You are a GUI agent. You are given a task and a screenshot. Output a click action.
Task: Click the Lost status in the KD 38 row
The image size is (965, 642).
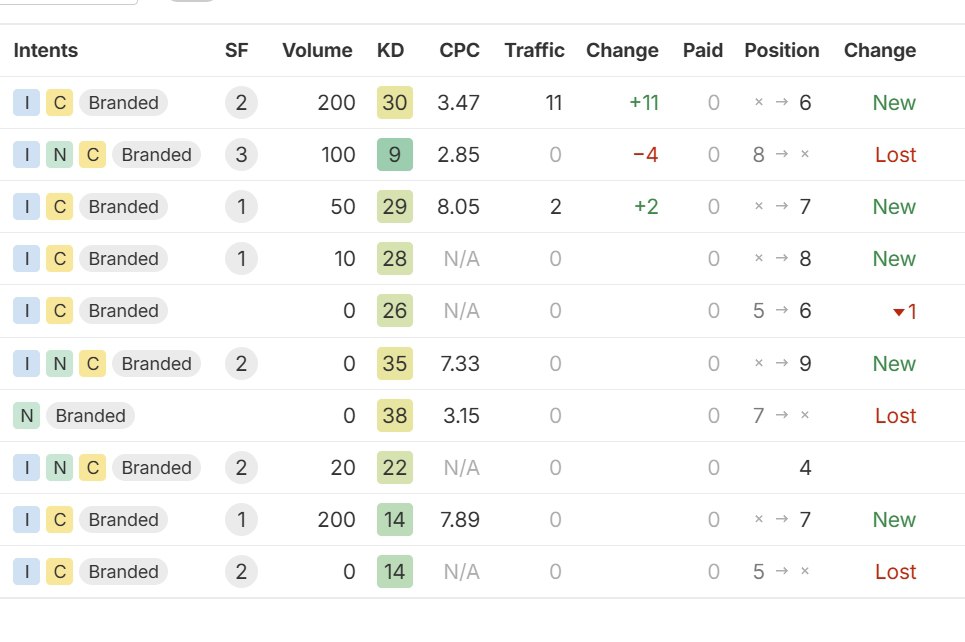895,416
